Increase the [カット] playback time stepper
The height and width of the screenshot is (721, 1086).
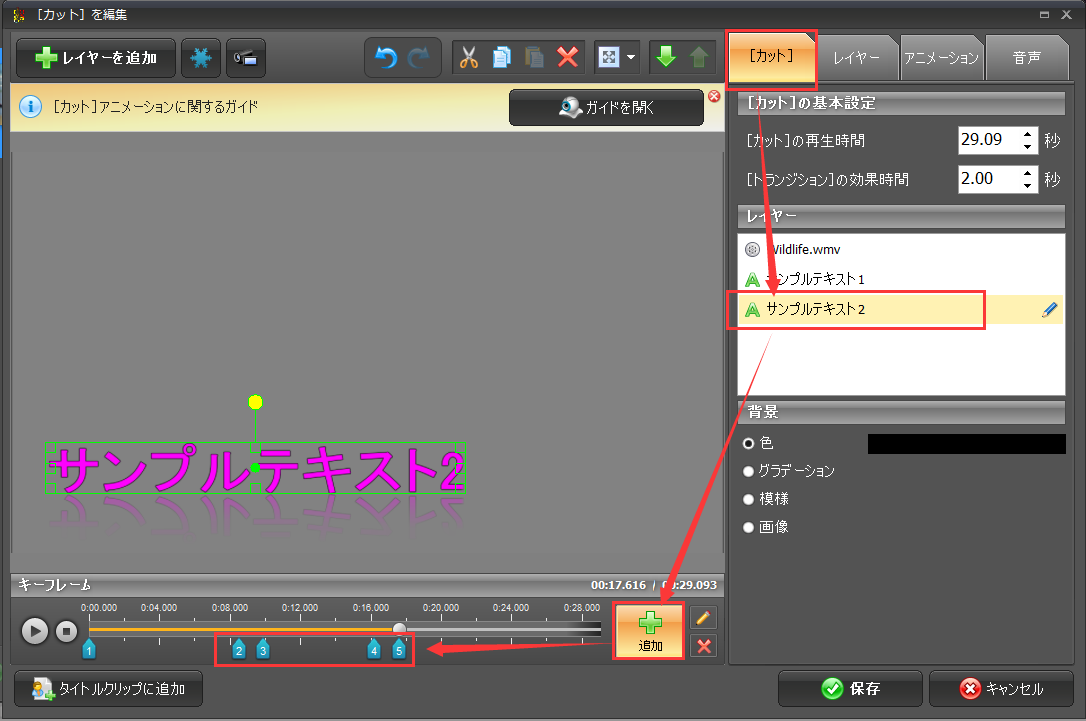(x=1028, y=134)
